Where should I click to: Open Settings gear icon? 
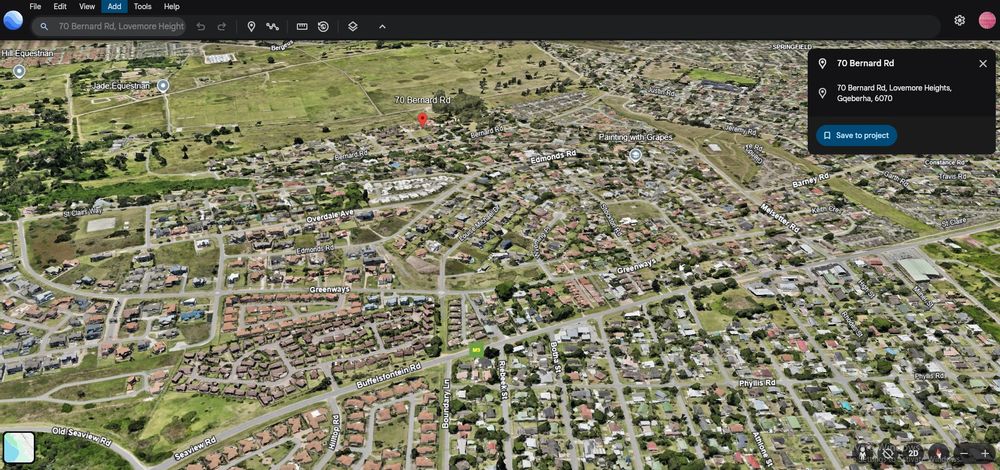point(959,20)
